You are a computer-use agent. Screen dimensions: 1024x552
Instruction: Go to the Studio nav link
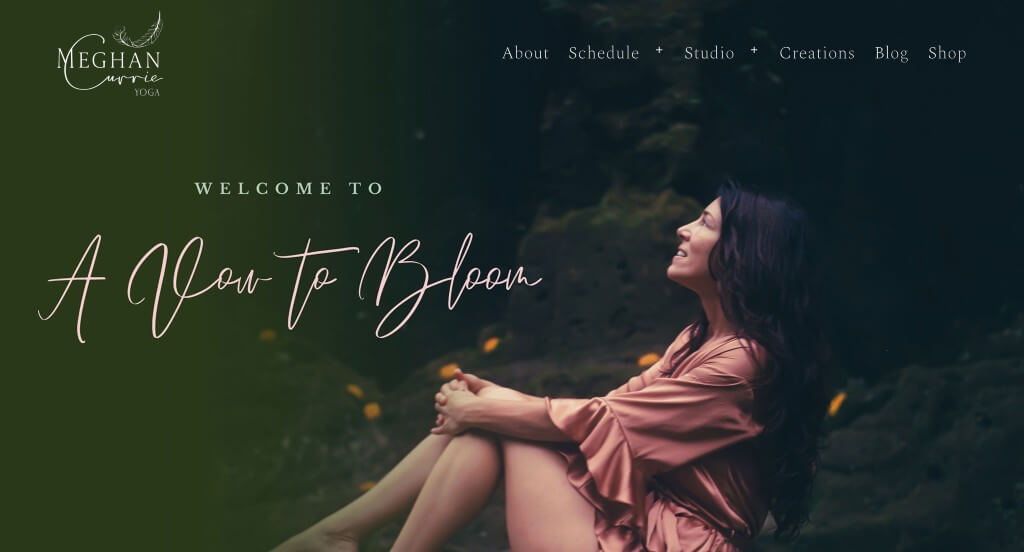click(x=709, y=53)
